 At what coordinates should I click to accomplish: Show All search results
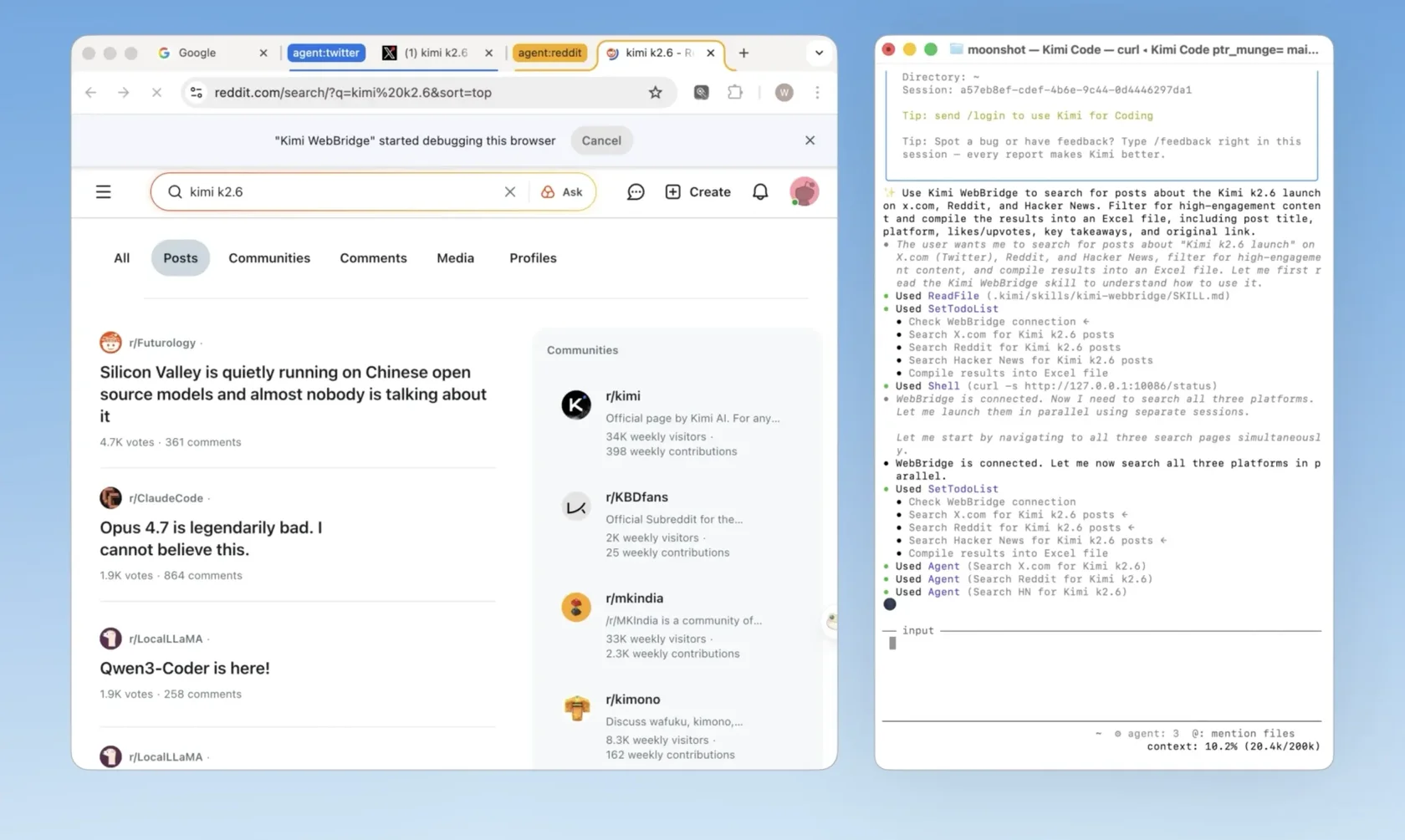[x=122, y=258]
